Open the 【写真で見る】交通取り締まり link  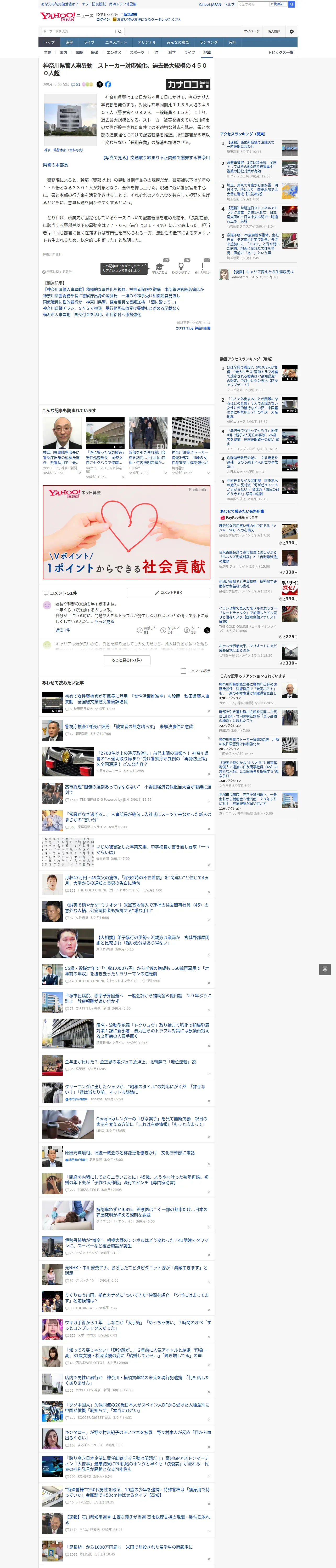pos(126,161)
